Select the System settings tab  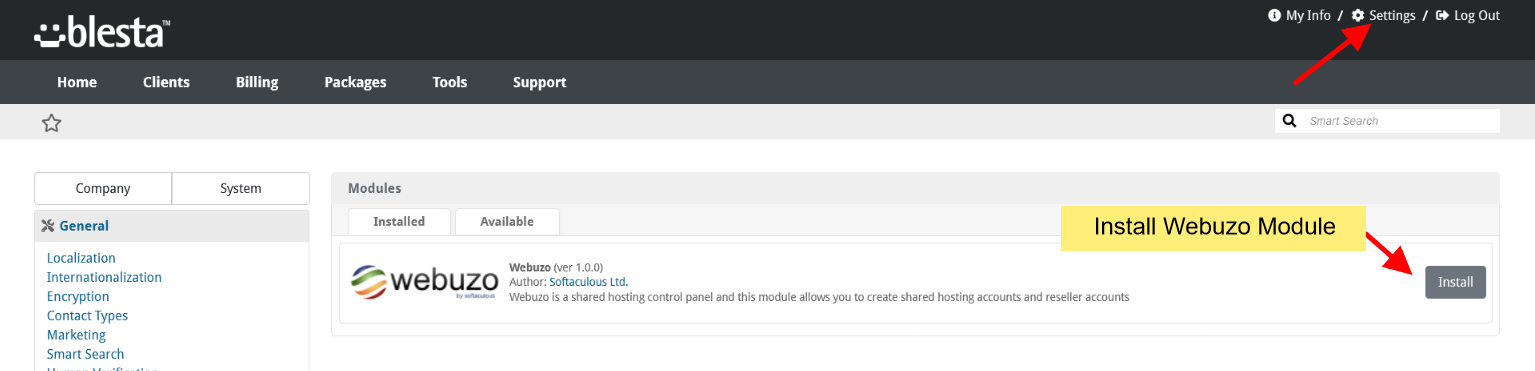point(241,188)
